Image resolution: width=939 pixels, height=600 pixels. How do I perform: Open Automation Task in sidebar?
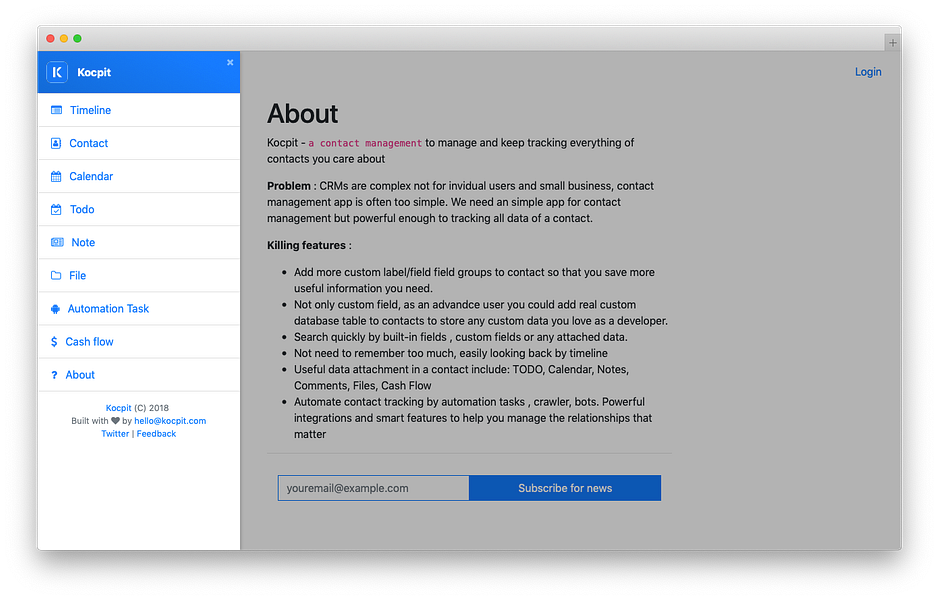139,309
